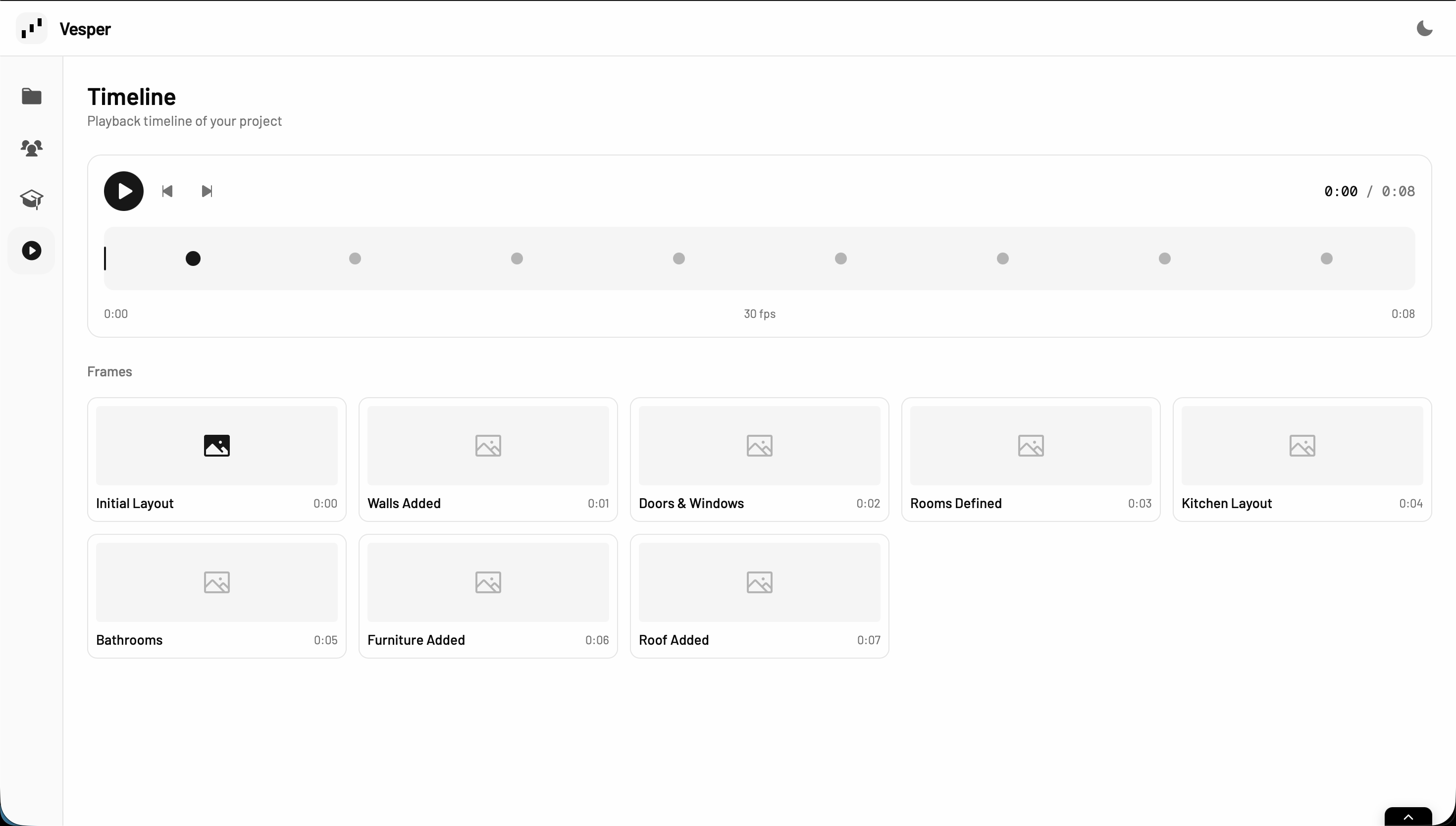Image resolution: width=1456 pixels, height=826 pixels.
Task: Skip to the next frame
Action: coord(207,191)
